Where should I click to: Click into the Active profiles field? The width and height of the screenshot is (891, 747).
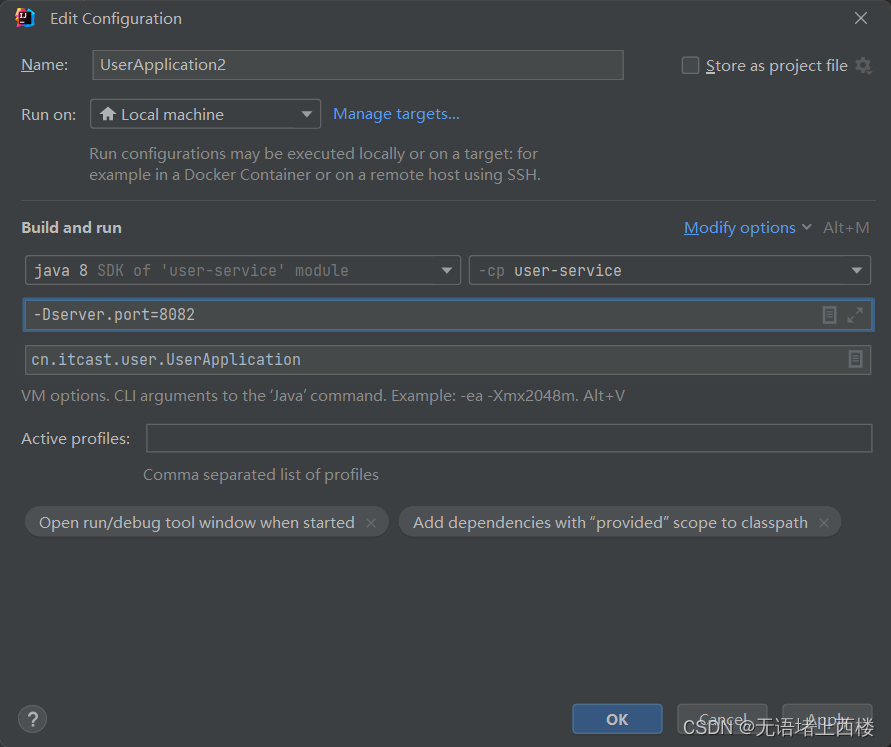click(509, 438)
